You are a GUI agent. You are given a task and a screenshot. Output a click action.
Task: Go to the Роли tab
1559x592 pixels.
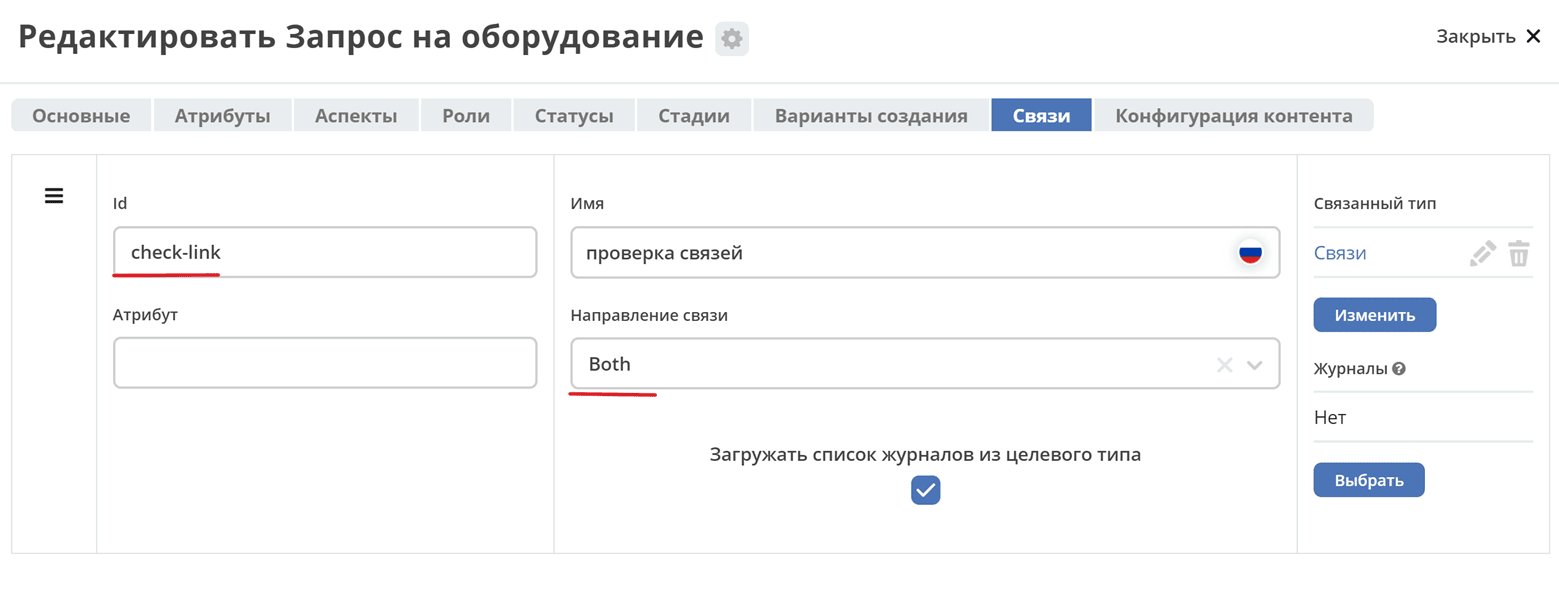point(466,115)
